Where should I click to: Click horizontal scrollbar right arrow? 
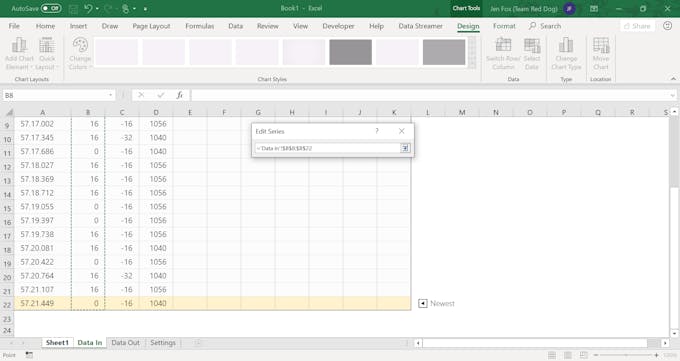click(x=665, y=343)
